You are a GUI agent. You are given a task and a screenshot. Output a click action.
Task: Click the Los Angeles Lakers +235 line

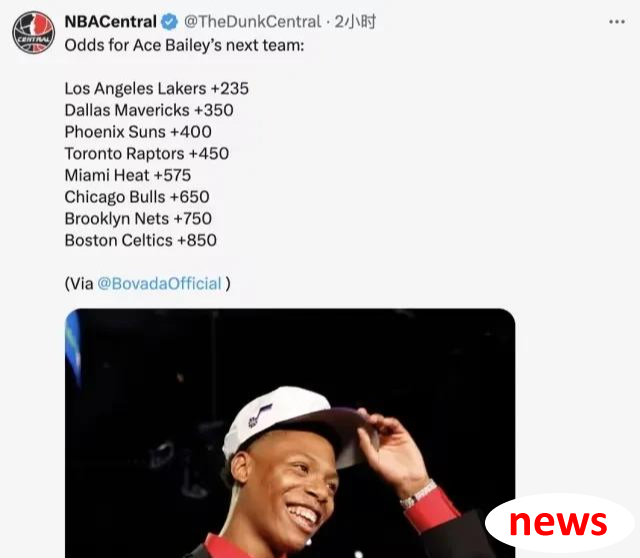[157, 89]
